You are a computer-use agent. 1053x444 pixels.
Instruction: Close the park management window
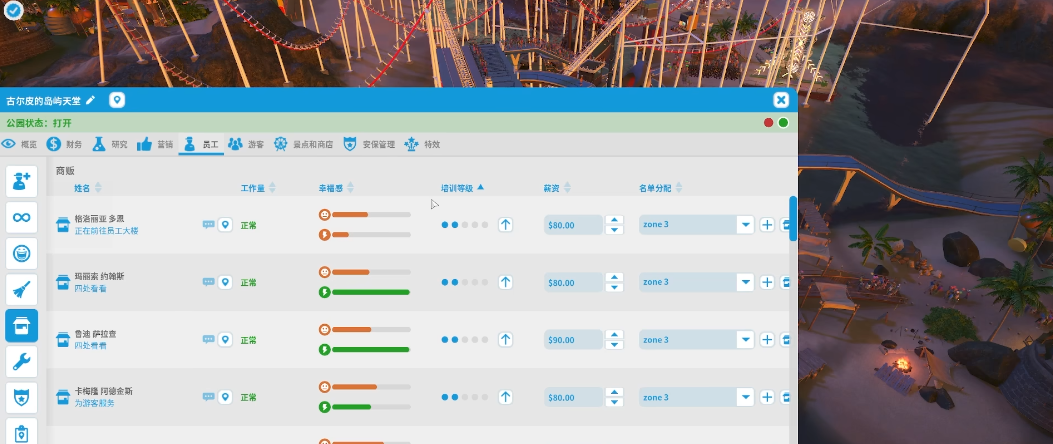[x=780, y=100]
